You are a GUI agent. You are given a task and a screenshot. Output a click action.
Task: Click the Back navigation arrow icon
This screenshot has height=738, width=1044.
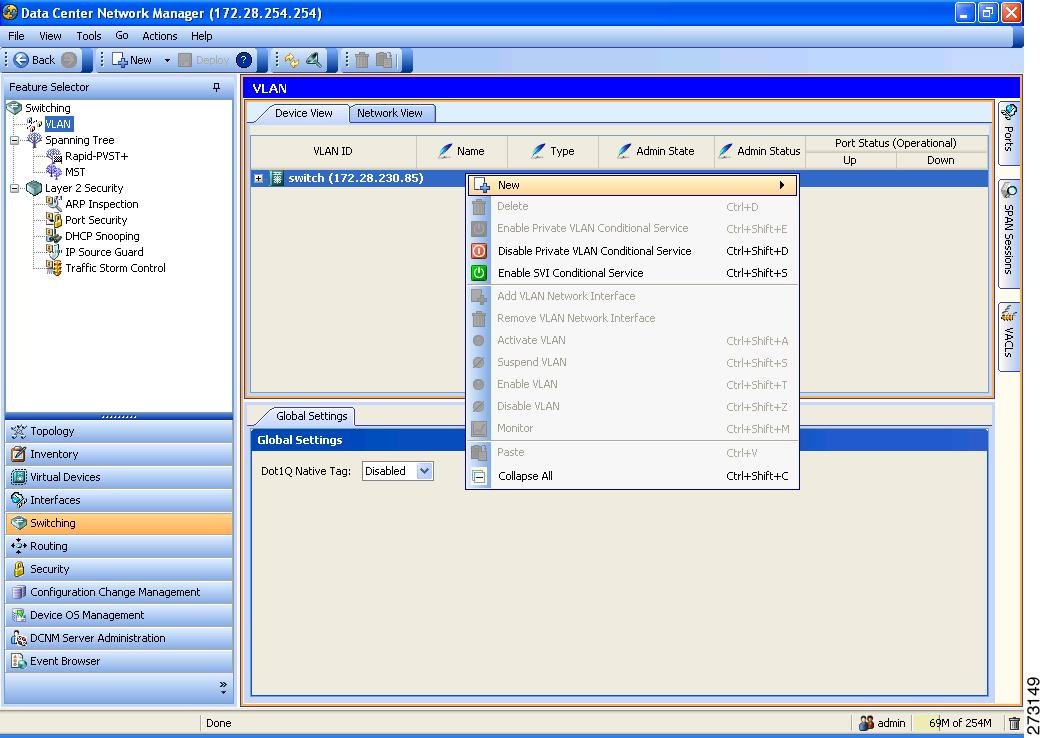coord(21,60)
